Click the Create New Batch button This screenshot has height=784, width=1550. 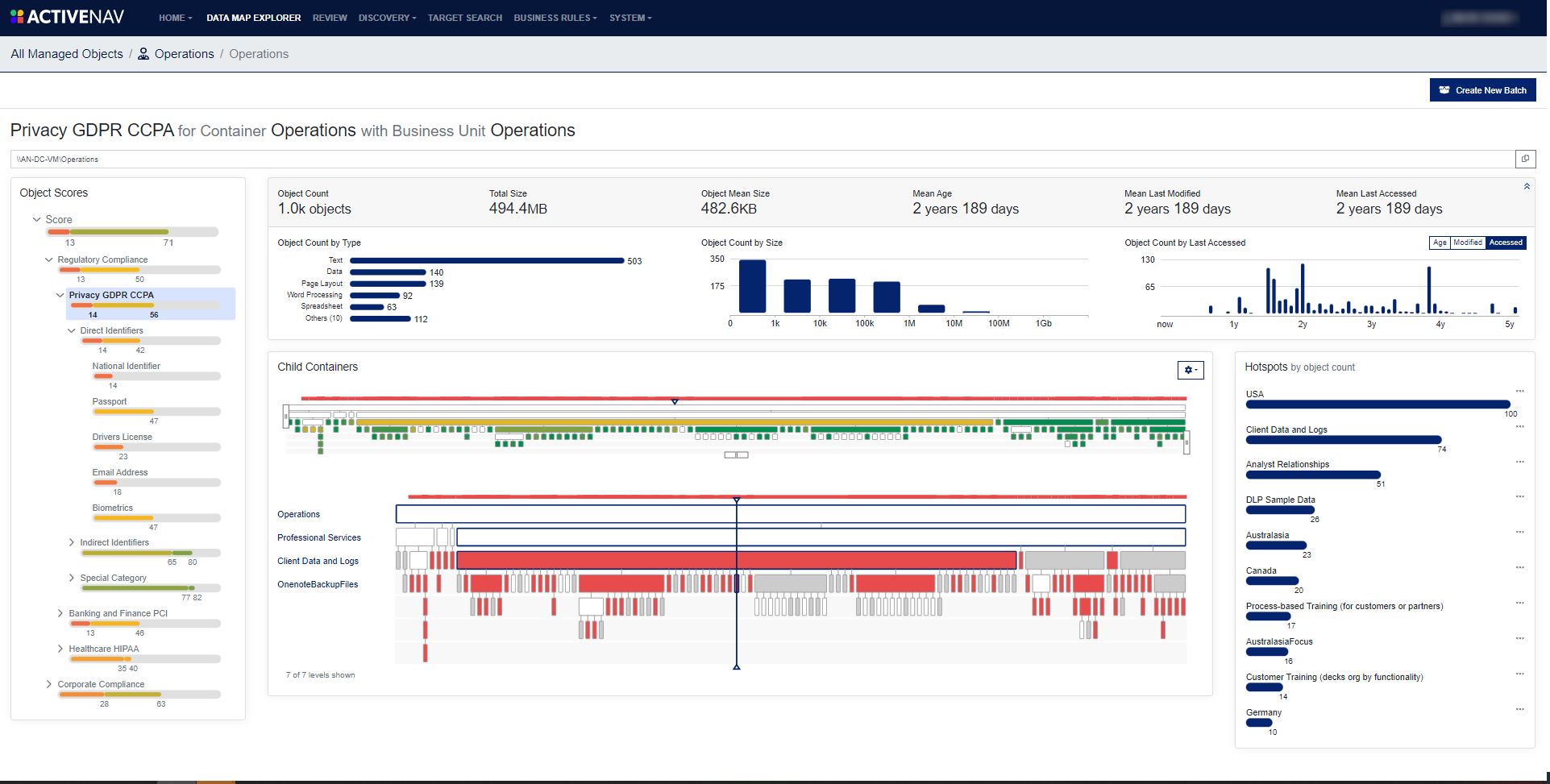click(x=1482, y=89)
